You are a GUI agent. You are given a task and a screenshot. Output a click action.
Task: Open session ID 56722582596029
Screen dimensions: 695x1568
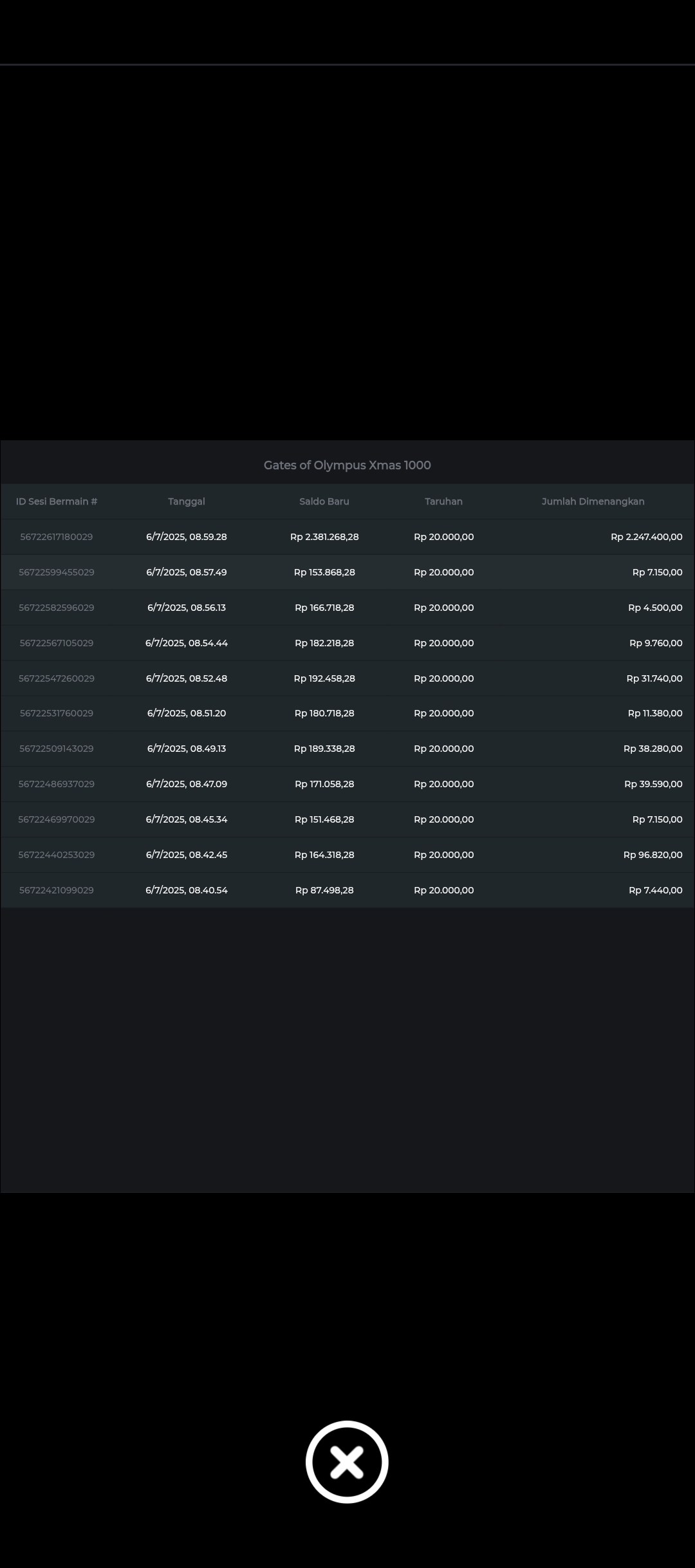pyautogui.click(x=57, y=608)
